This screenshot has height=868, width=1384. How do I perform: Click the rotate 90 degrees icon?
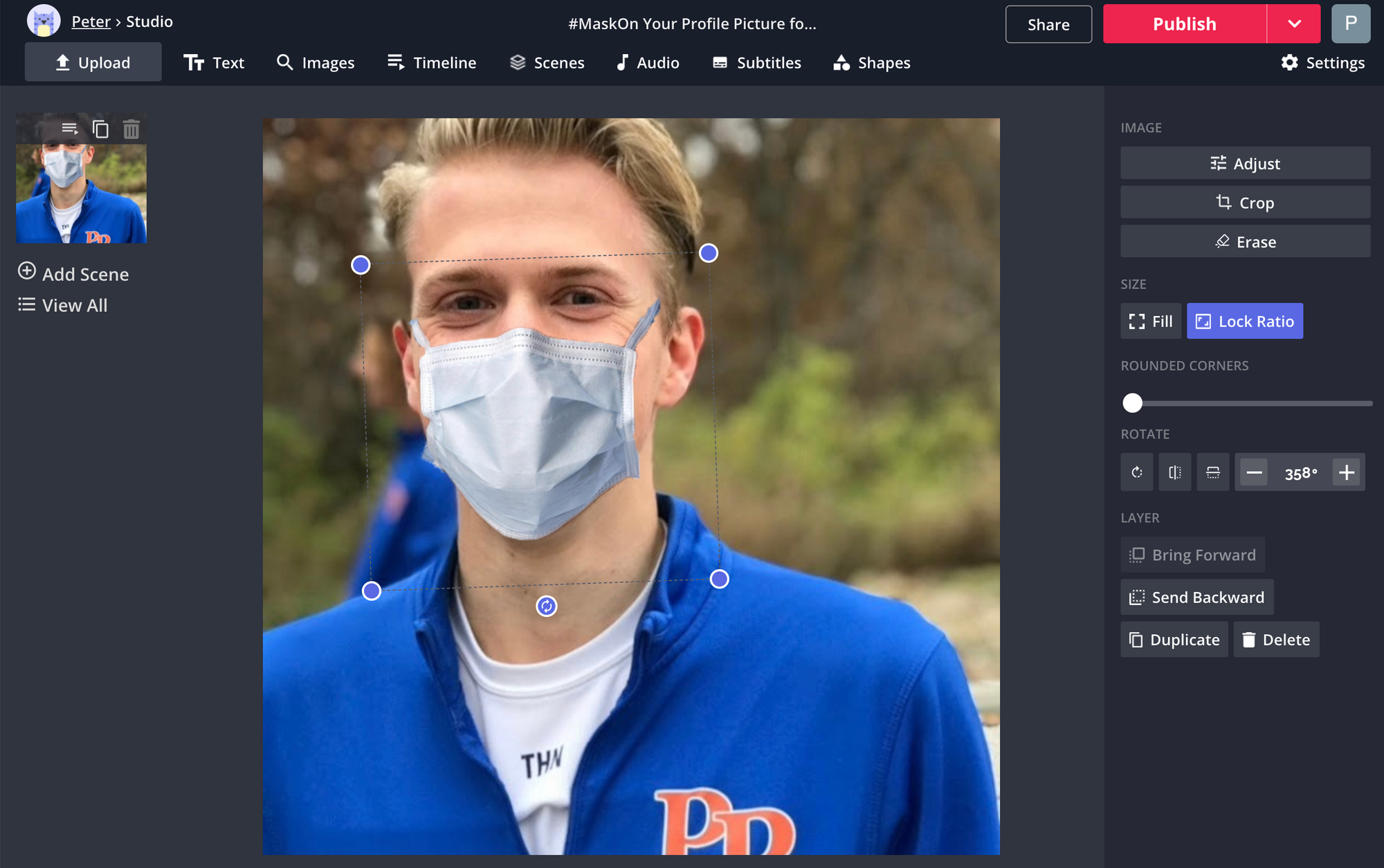coord(1136,472)
